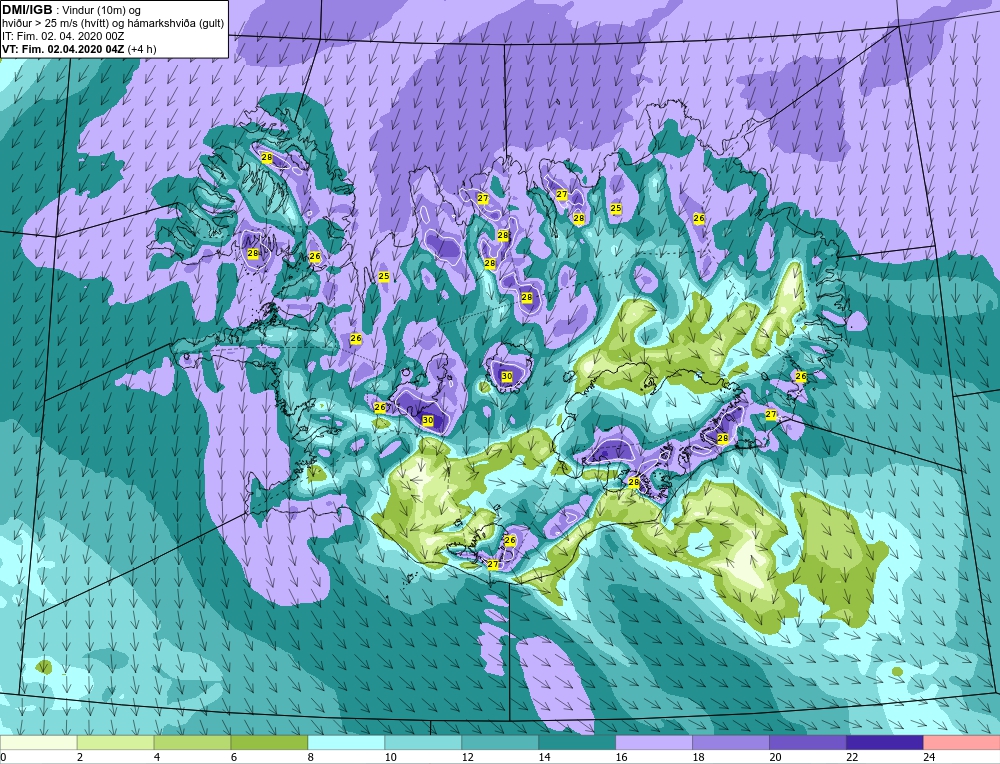Pick the 10–12 m/s light teal legend swatch
Viewport: 1000px width, 764px height.
coord(423,743)
